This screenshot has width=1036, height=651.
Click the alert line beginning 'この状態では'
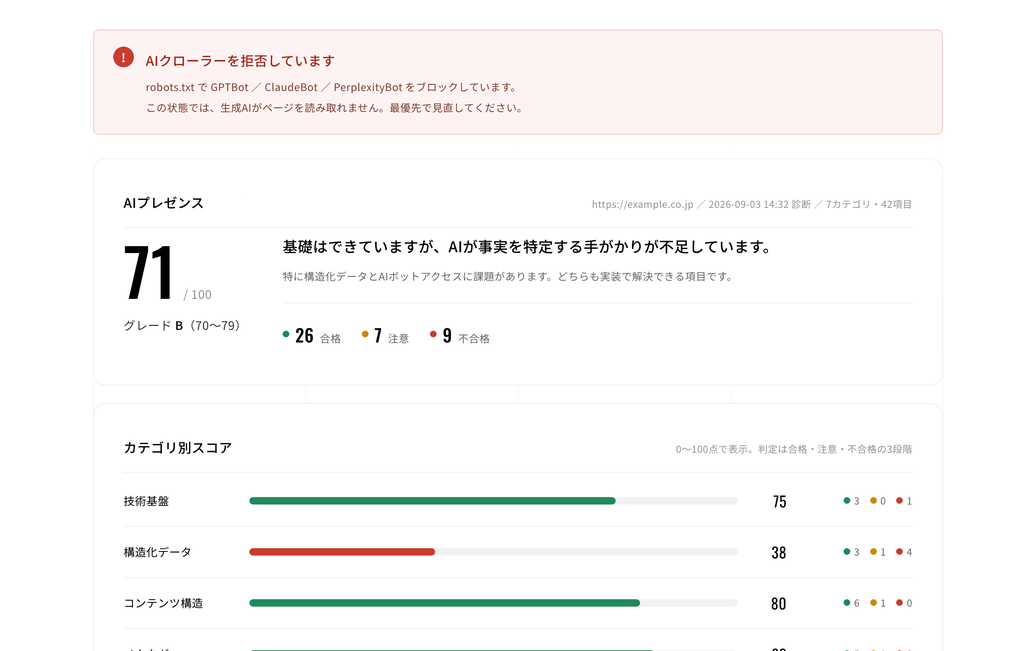(336, 108)
